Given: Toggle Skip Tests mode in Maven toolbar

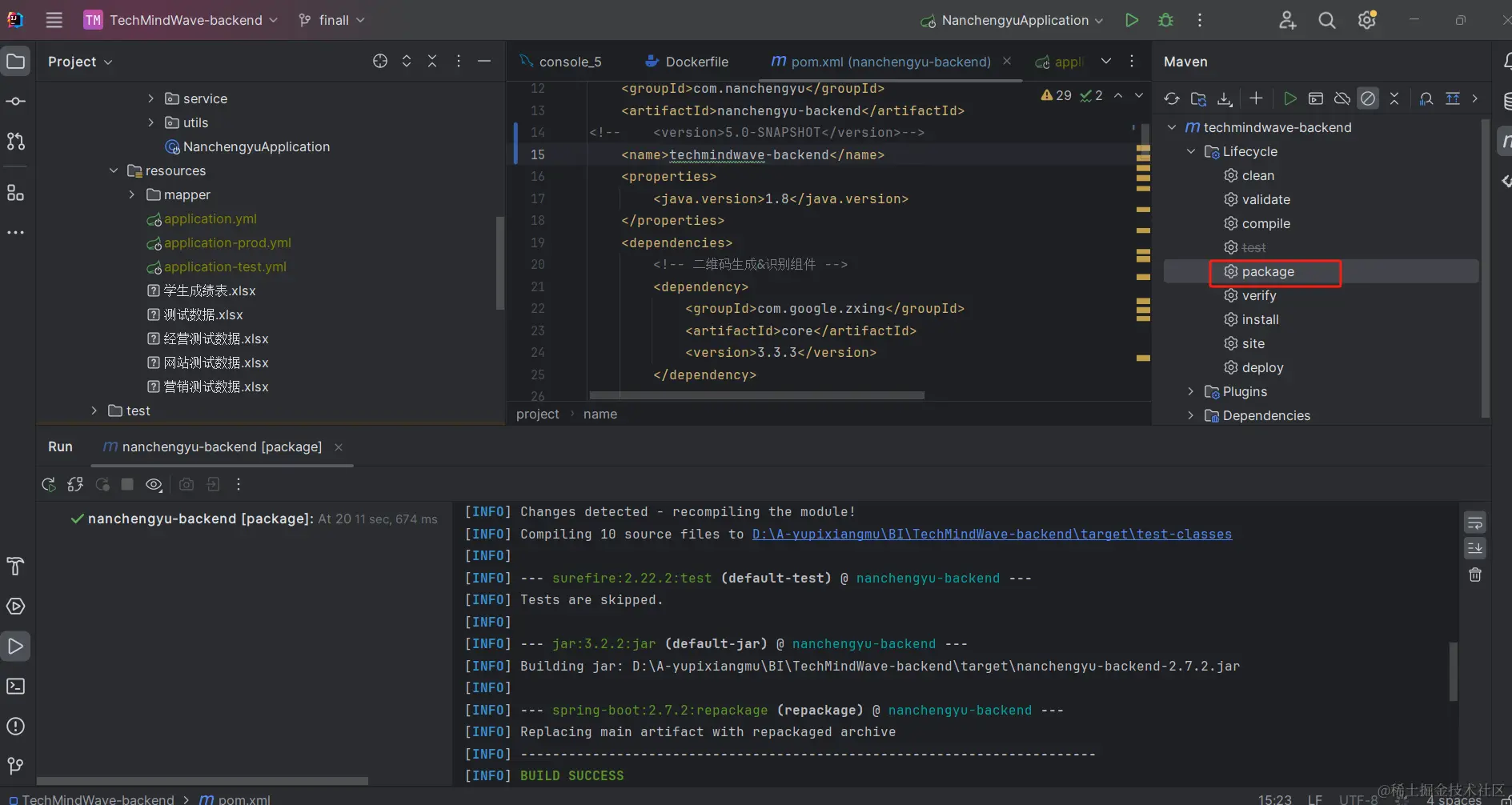Looking at the screenshot, I should click(x=1368, y=98).
